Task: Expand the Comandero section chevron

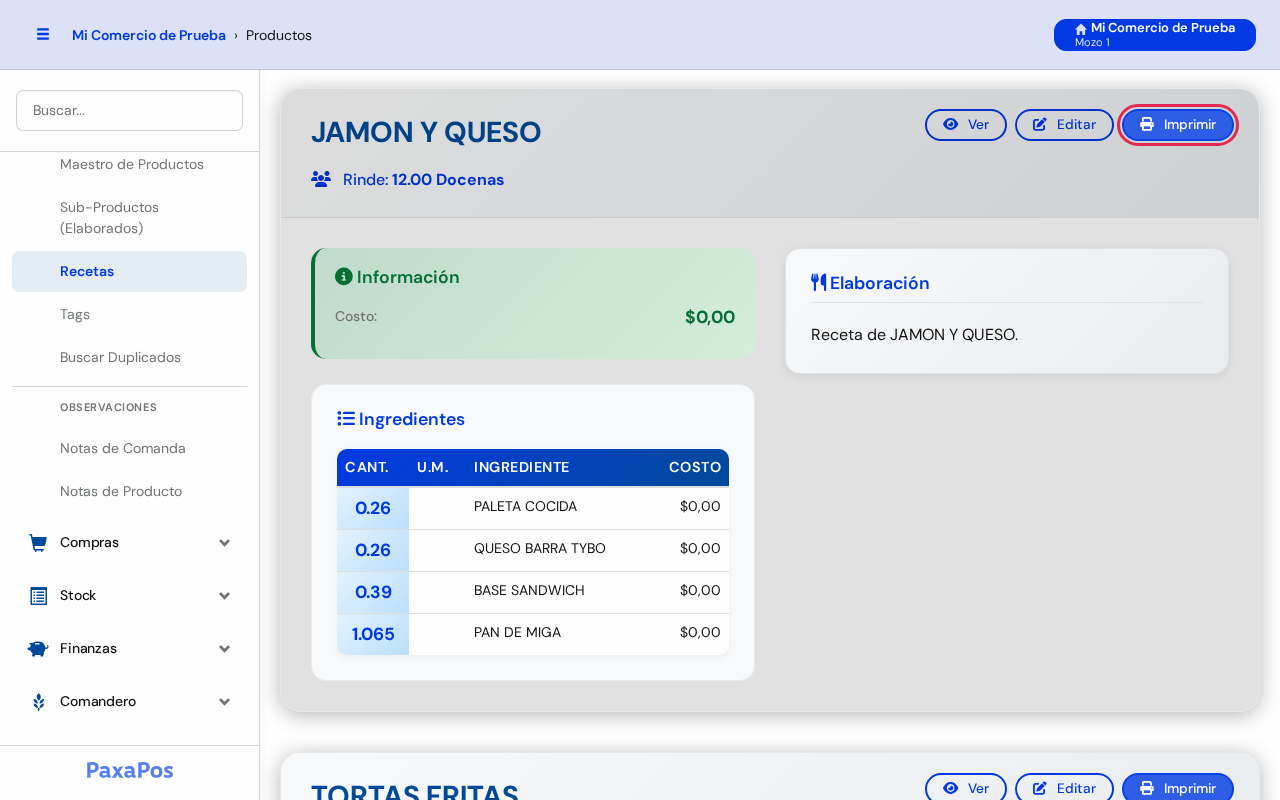Action: [x=225, y=702]
